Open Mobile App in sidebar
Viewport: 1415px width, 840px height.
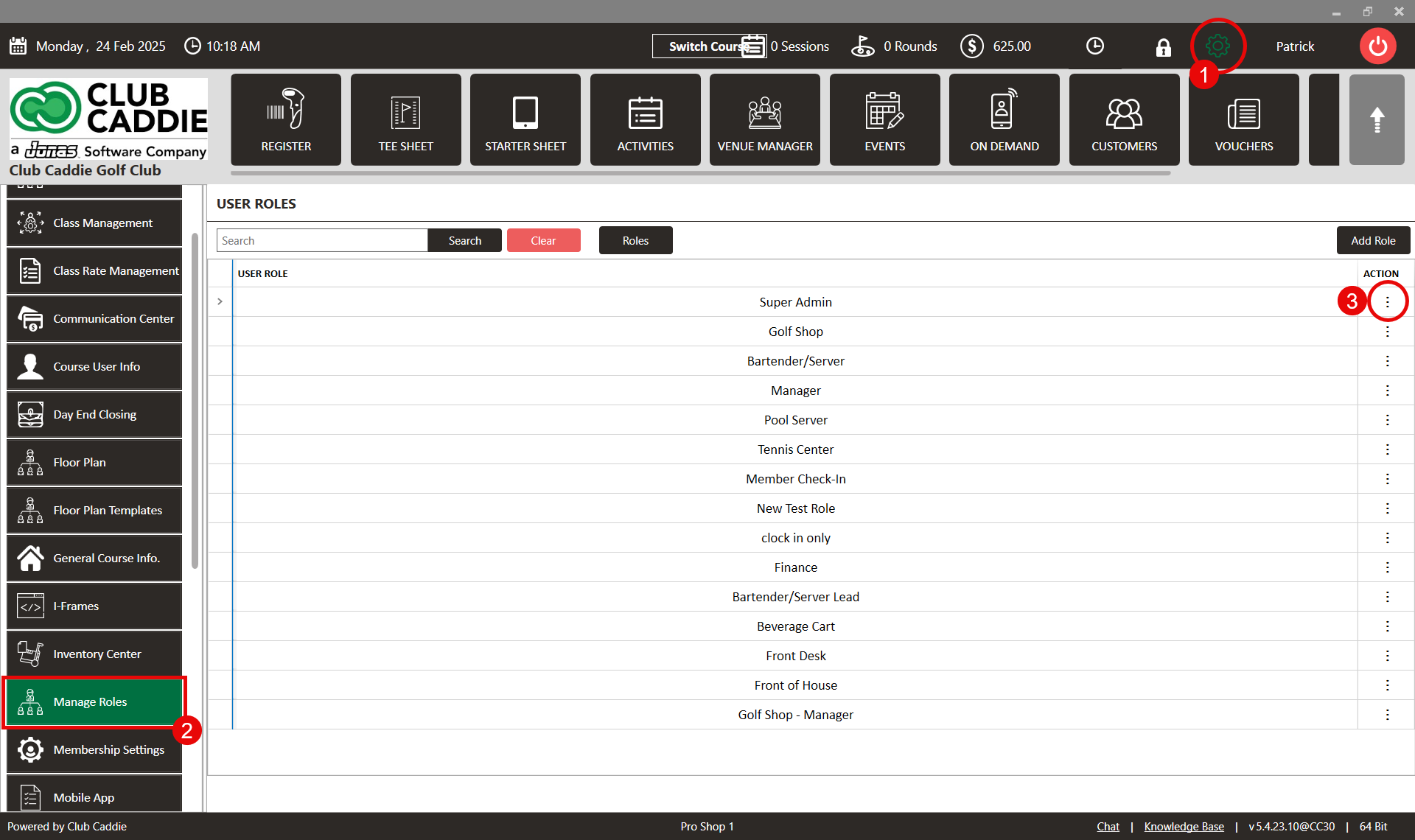coord(94,794)
